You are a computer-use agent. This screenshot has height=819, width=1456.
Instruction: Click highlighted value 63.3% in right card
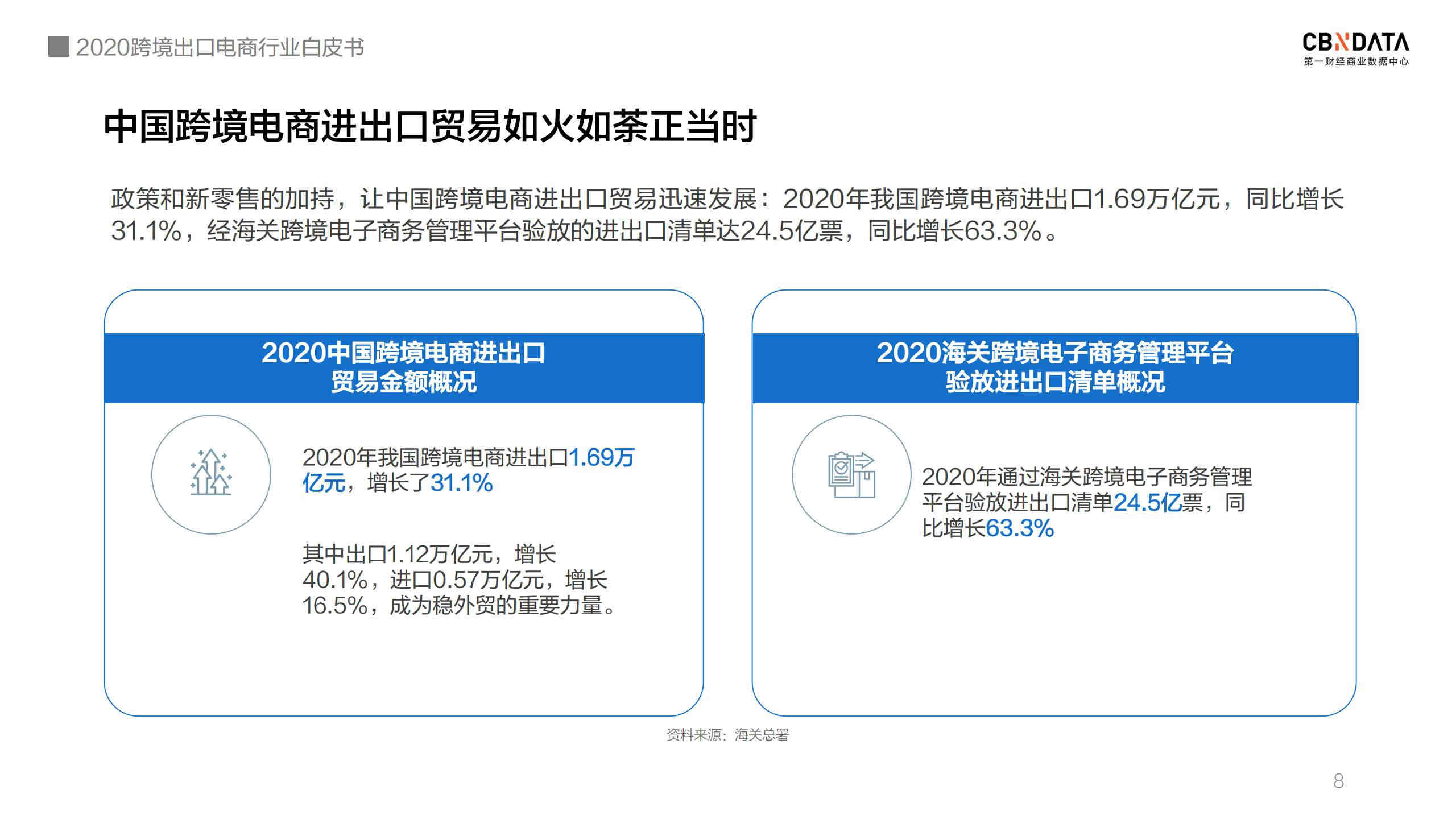tap(1019, 528)
